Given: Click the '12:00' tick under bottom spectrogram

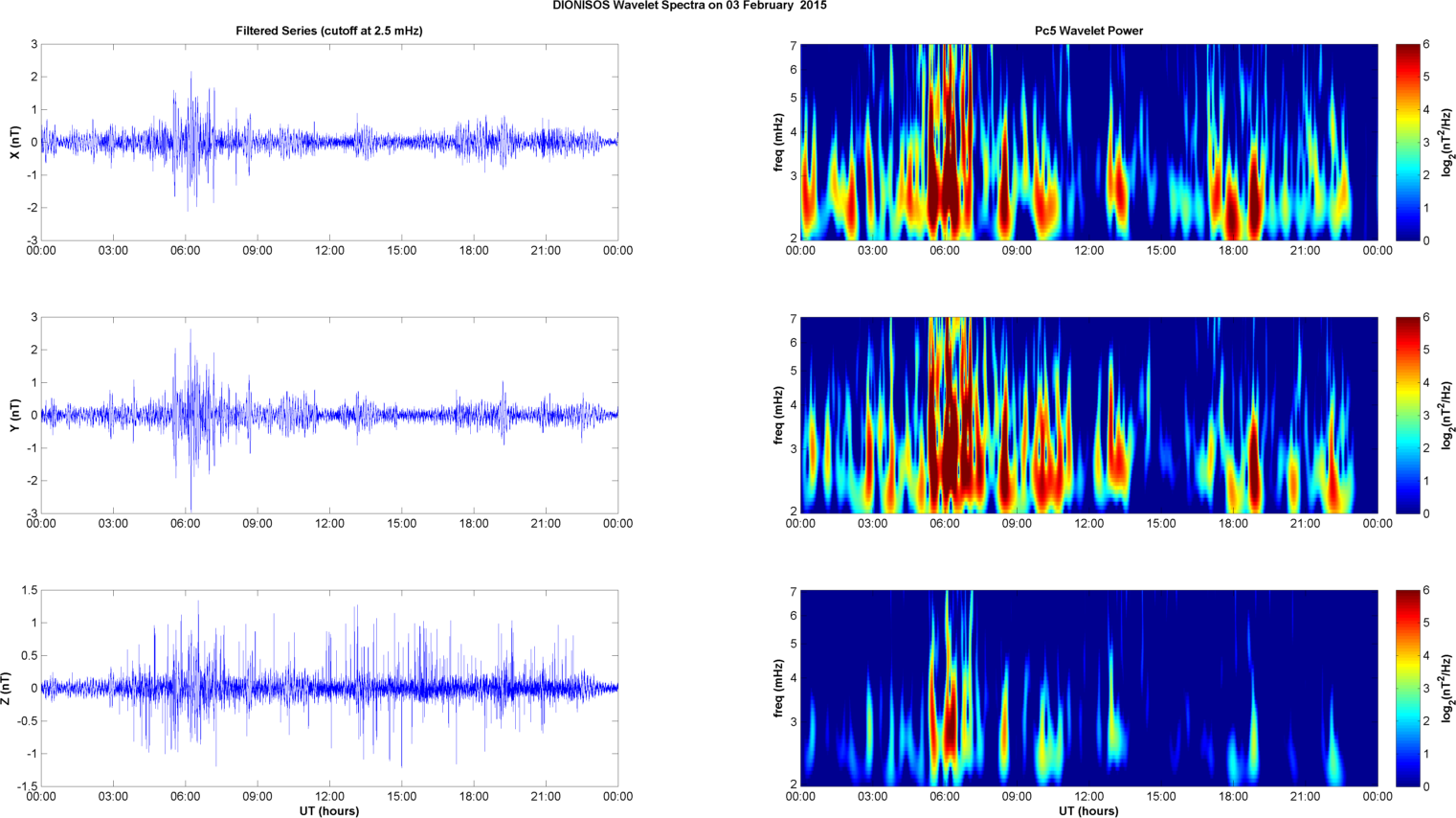Looking at the screenshot, I should pos(1088,796).
